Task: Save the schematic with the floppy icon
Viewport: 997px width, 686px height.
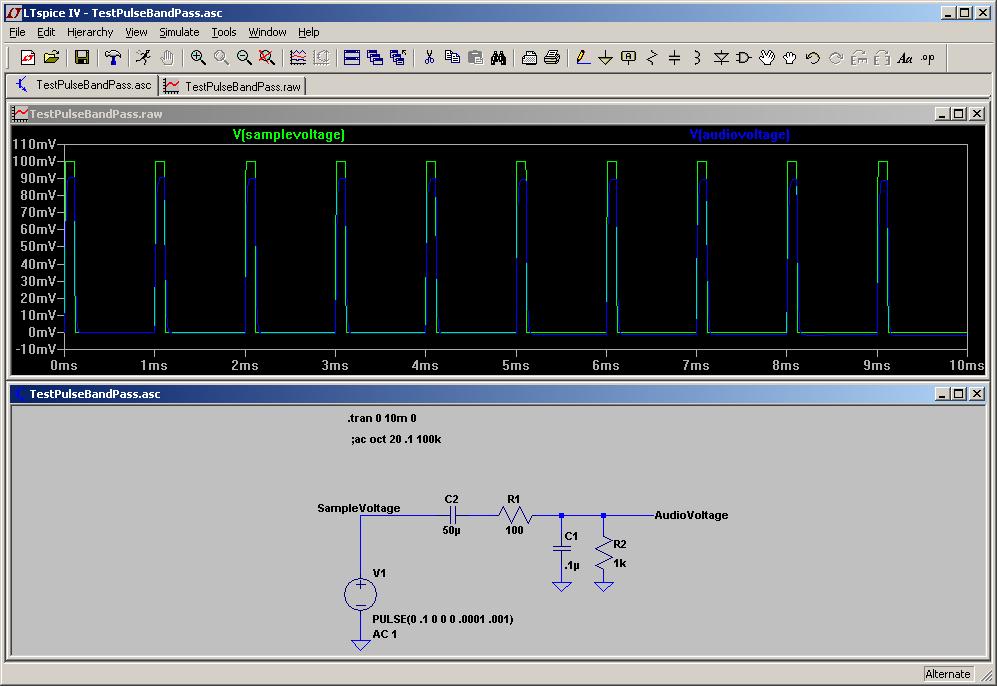Action: 82,58
